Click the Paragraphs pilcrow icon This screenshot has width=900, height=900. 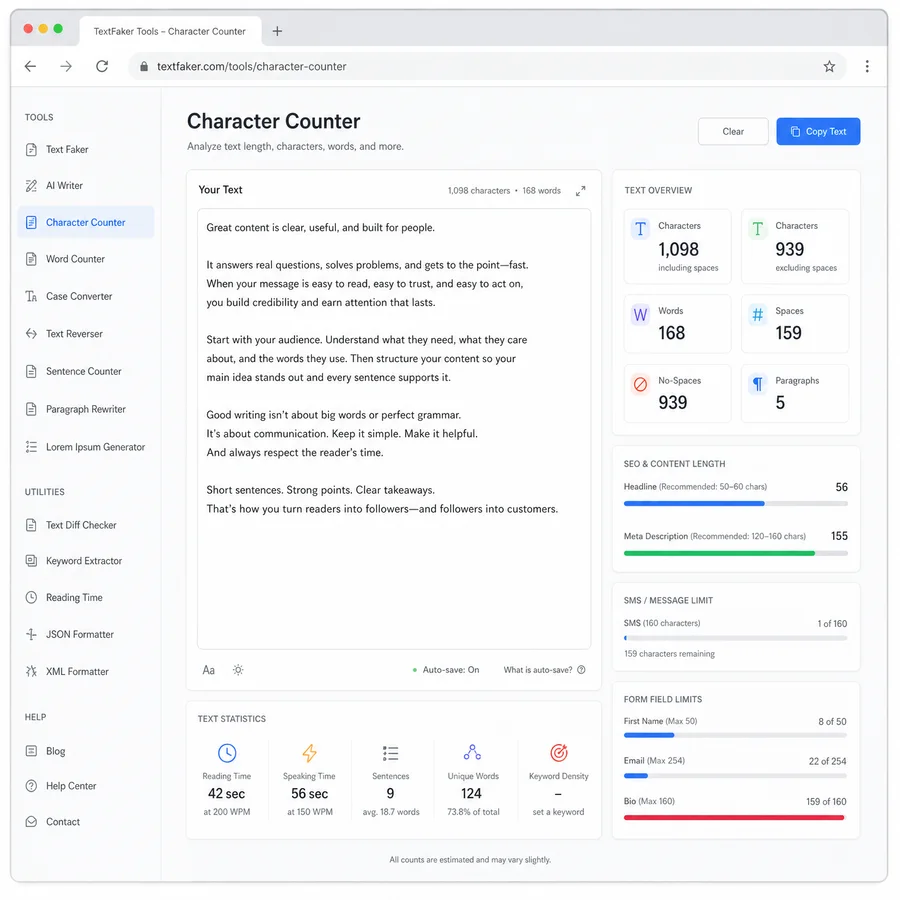point(758,384)
